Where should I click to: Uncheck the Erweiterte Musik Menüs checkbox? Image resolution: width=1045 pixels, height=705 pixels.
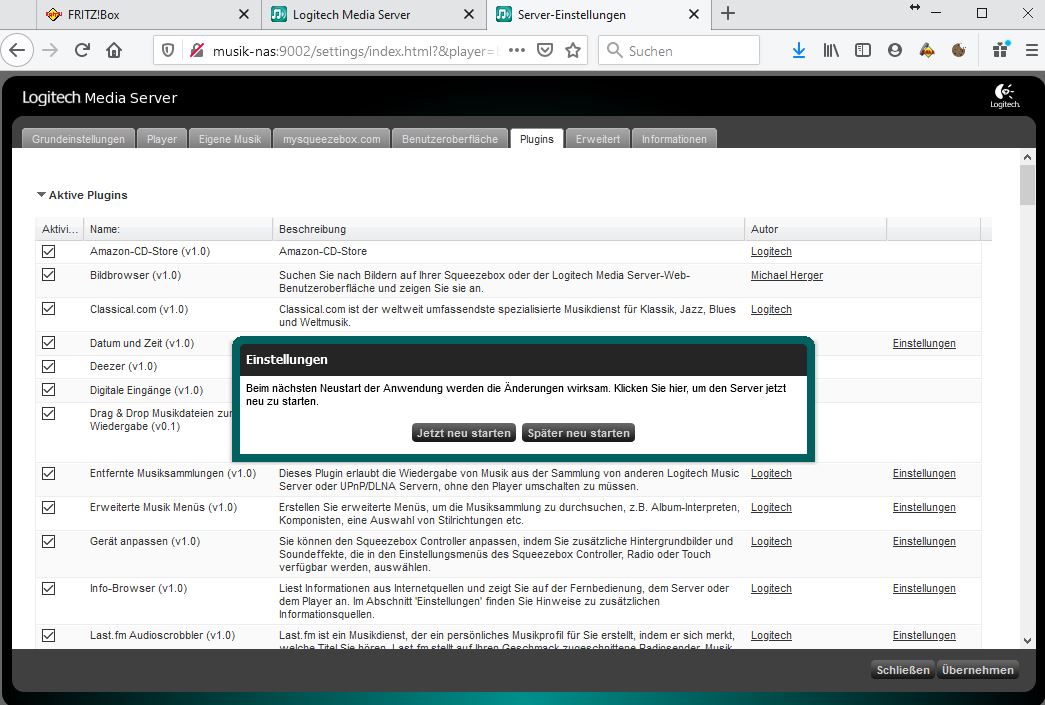coord(49,507)
